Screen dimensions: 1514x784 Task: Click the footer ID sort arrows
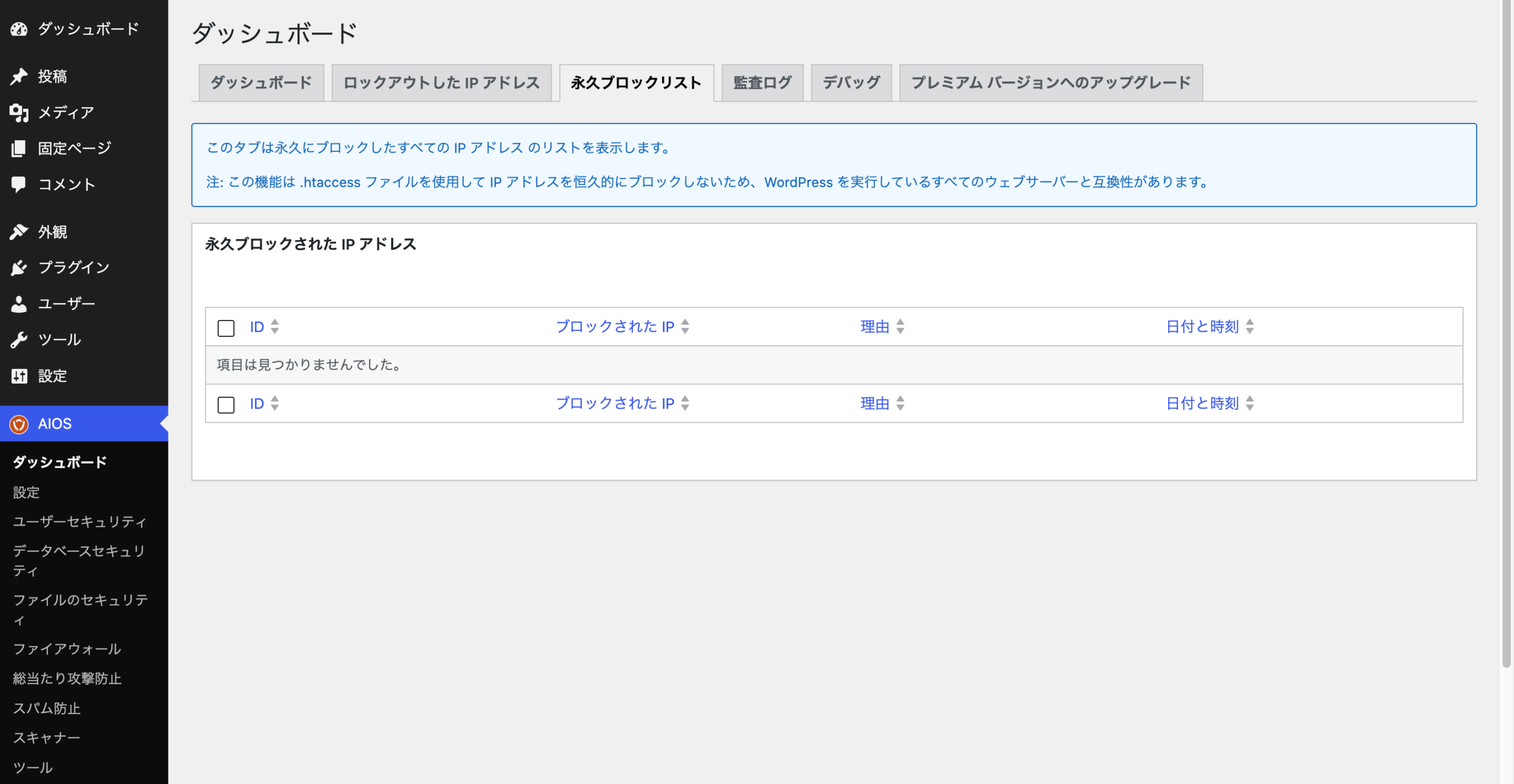coord(274,403)
